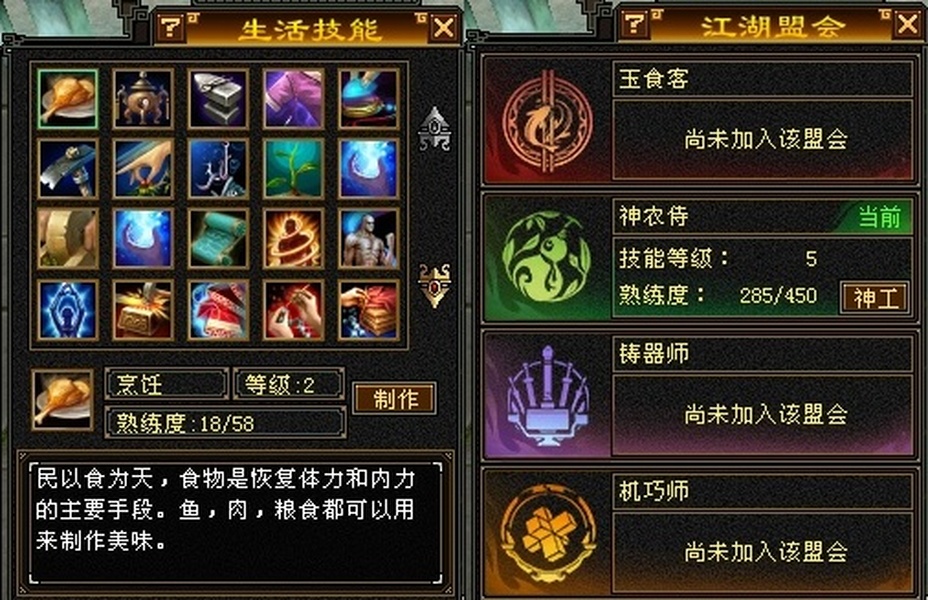Select the alchemy cauldron skill icon
This screenshot has width=928, height=600.
143,99
